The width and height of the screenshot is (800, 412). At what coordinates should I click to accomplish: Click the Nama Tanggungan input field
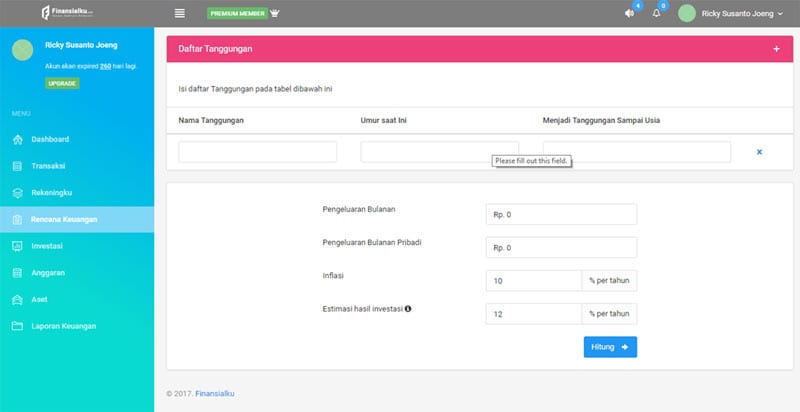point(258,152)
